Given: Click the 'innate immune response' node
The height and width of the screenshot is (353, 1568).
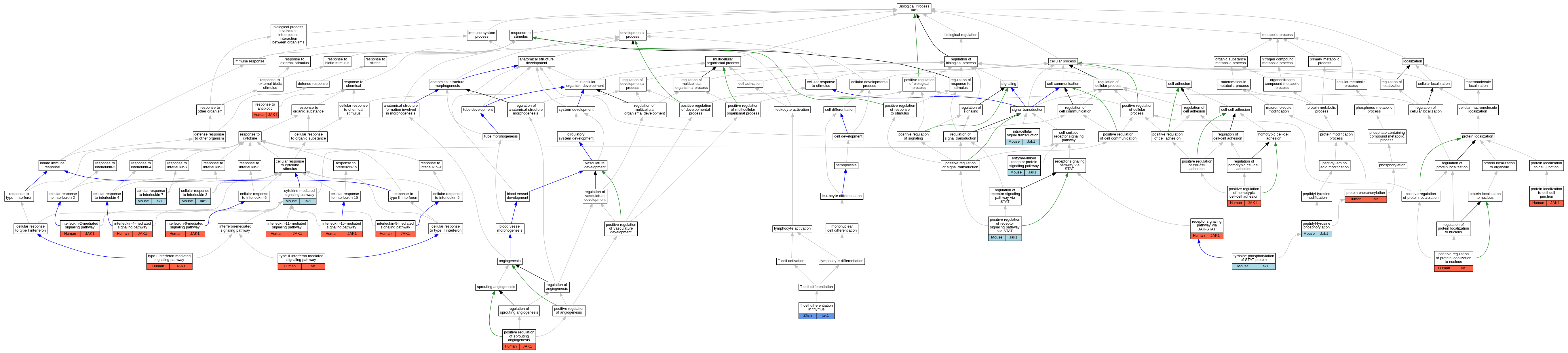Looking at the screenshot, I should (52, 165).
